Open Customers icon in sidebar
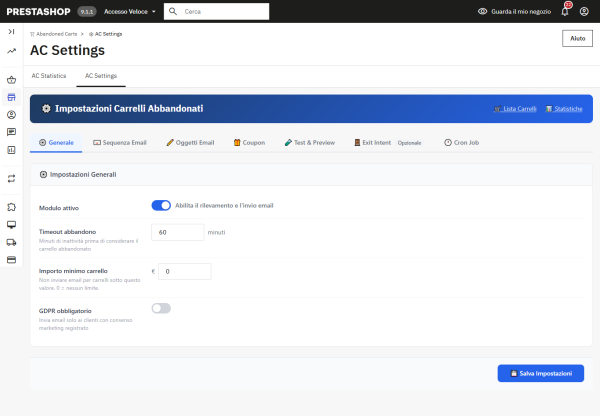 coord(11,115)
